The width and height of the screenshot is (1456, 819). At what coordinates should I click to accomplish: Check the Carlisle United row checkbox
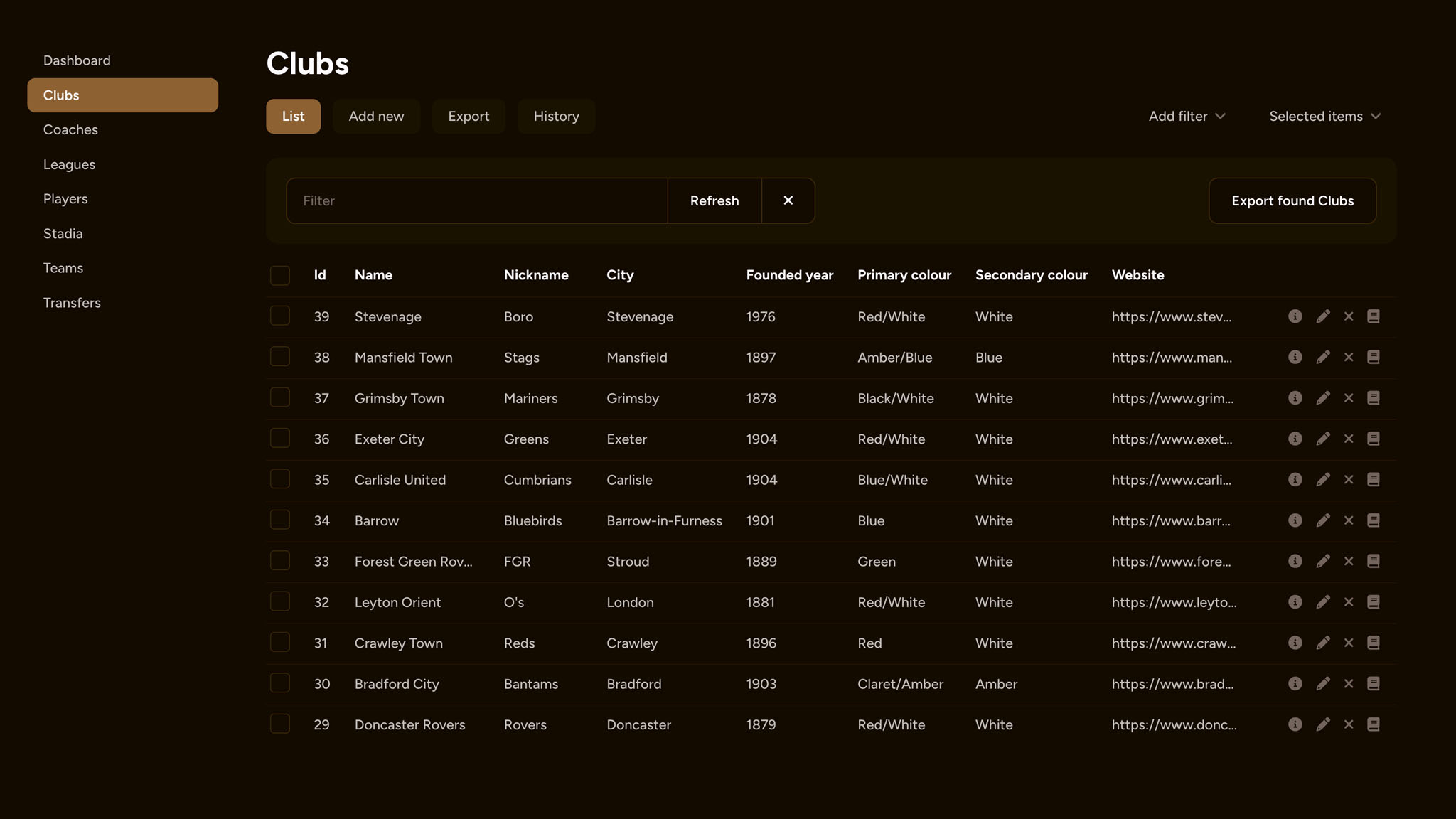280,479
